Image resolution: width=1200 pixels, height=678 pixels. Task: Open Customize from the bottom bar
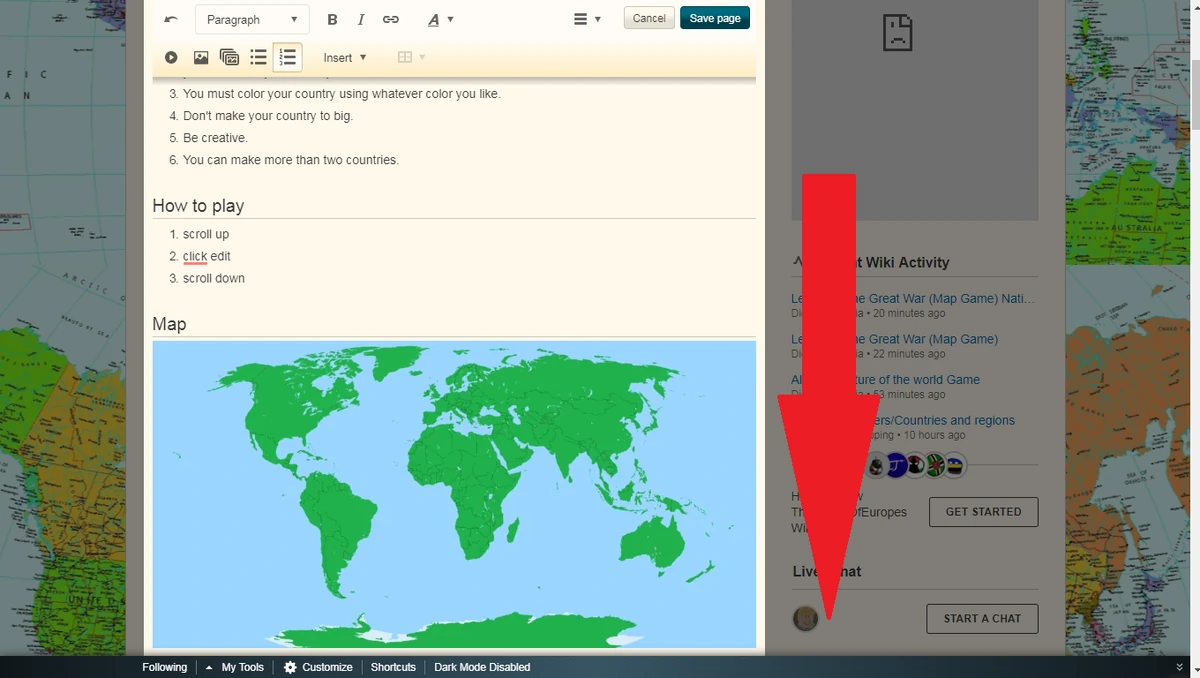326,667
